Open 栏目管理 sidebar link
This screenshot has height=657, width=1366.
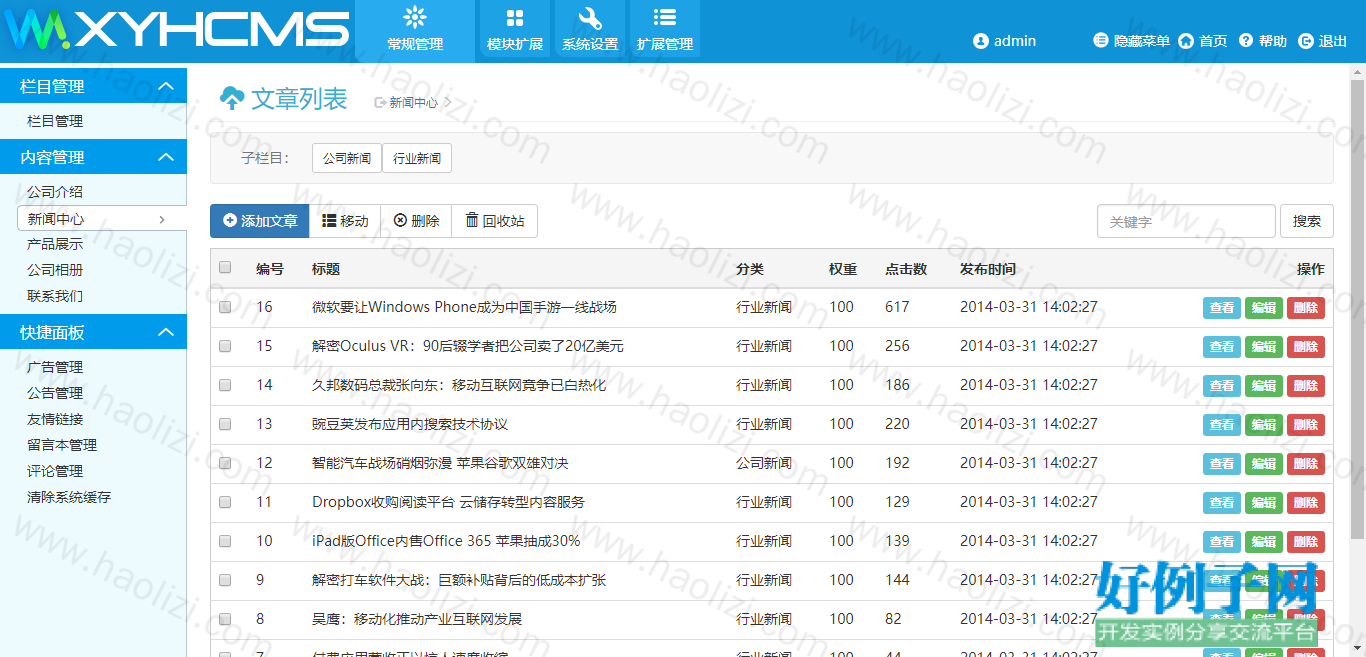(x=55, y=121)
